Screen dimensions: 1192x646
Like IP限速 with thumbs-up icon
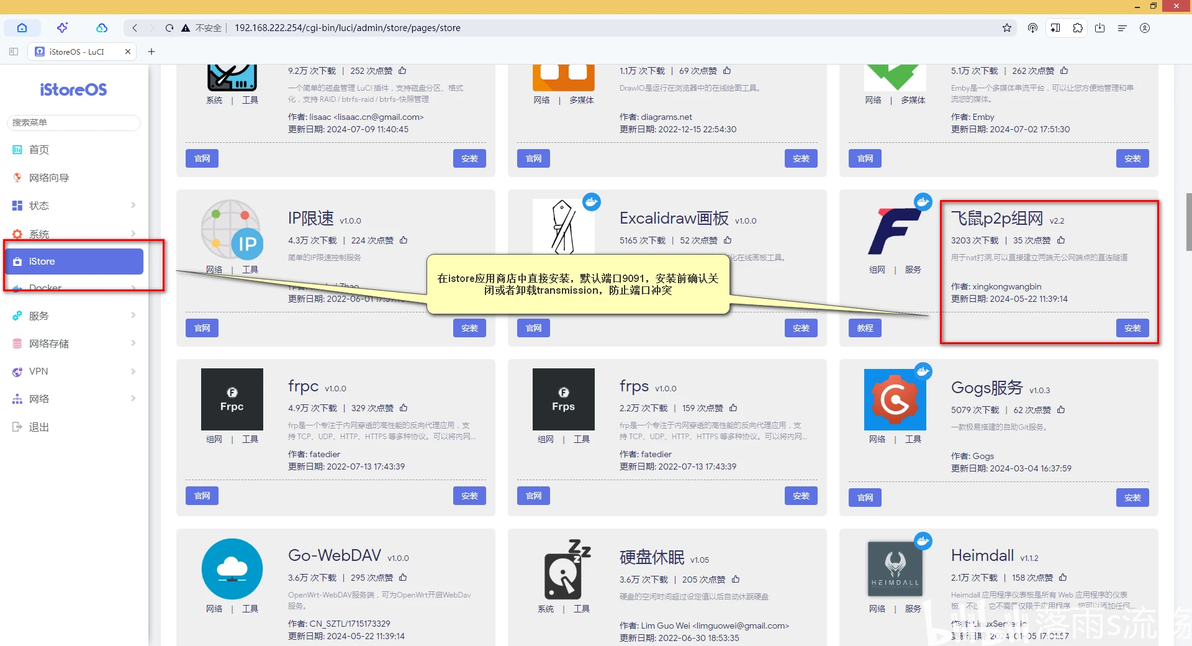coord(404,240)
